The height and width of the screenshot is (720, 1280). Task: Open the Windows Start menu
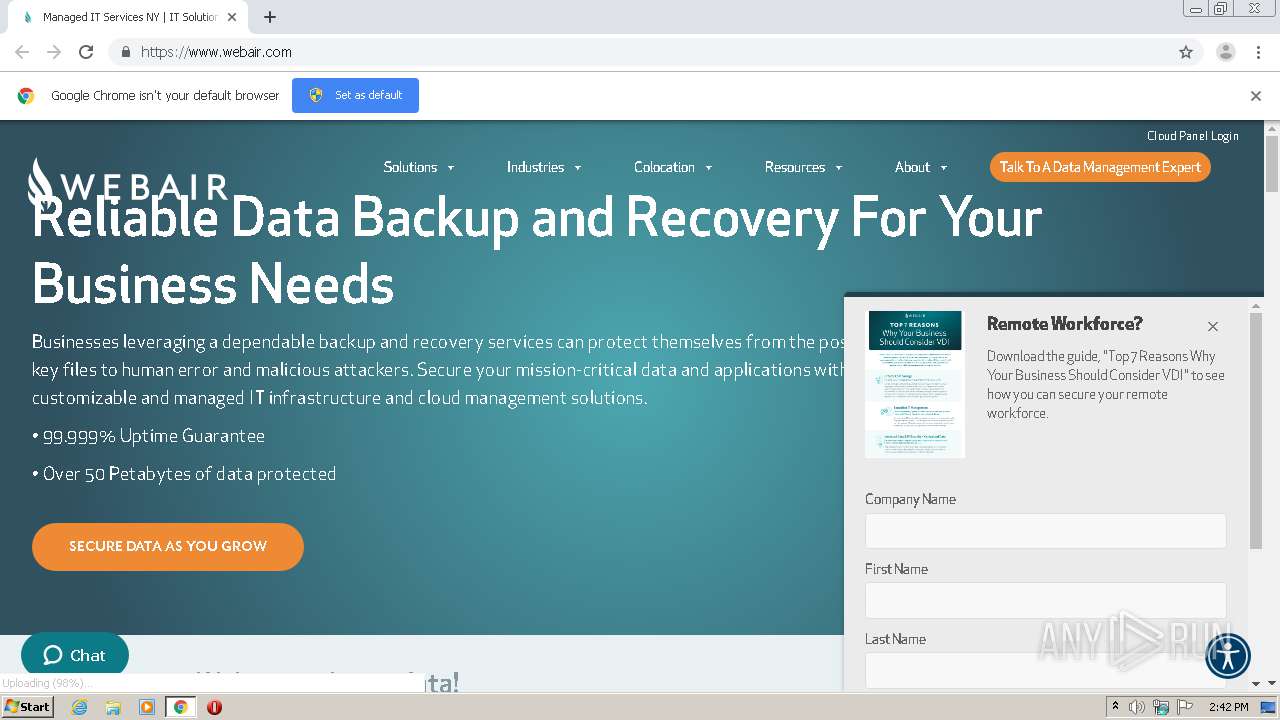click(27, 706)
